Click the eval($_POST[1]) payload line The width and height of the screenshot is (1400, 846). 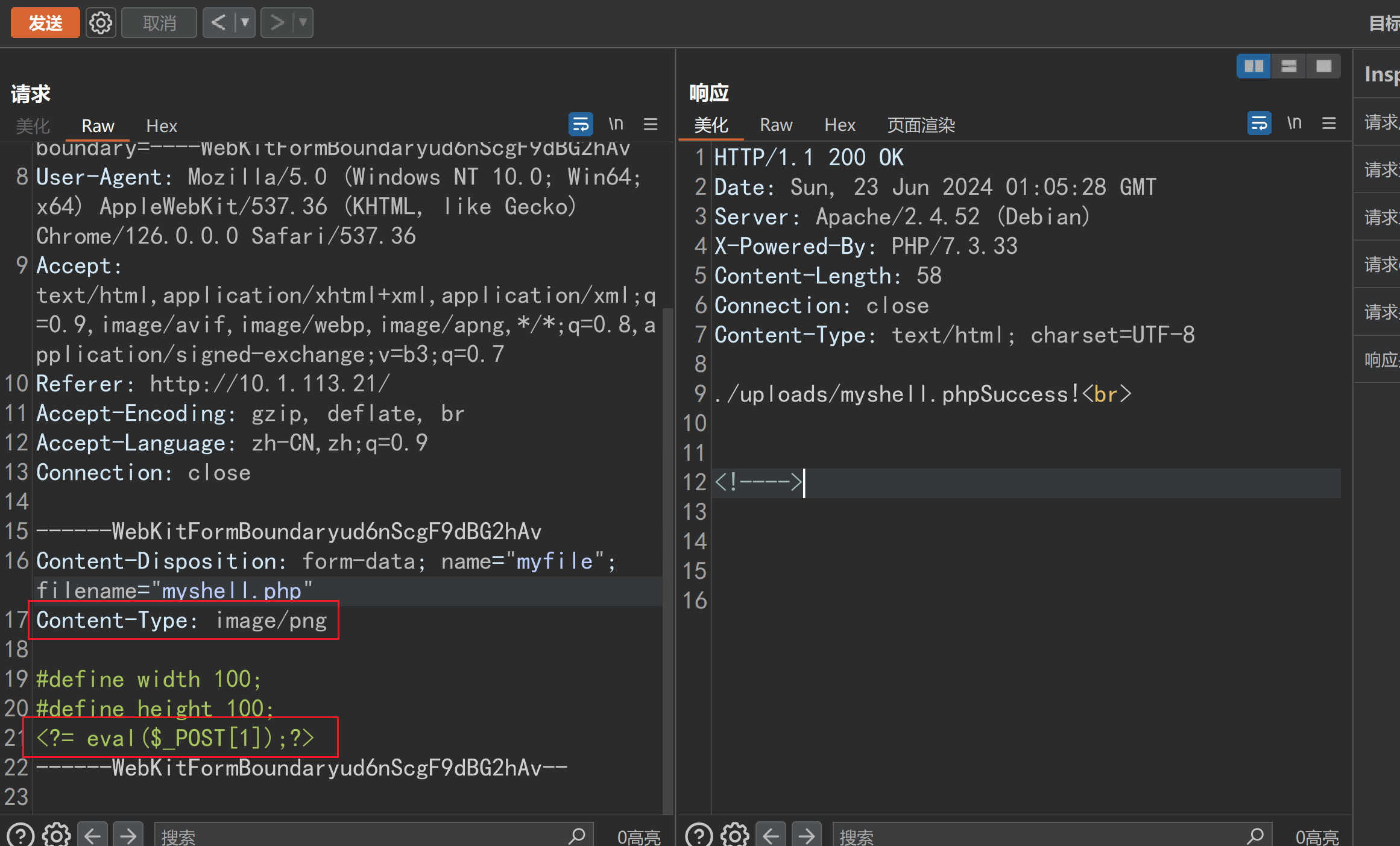(x=175, y=738)
